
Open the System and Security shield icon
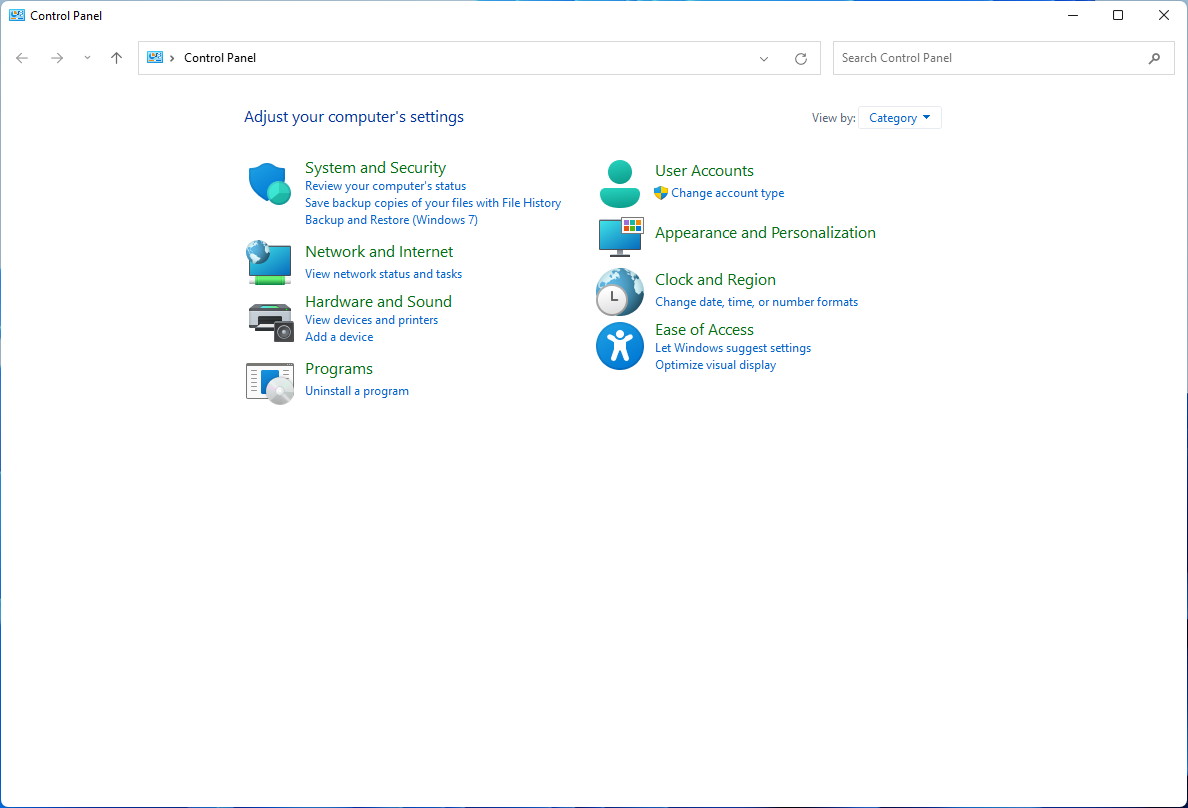(270, 183)
